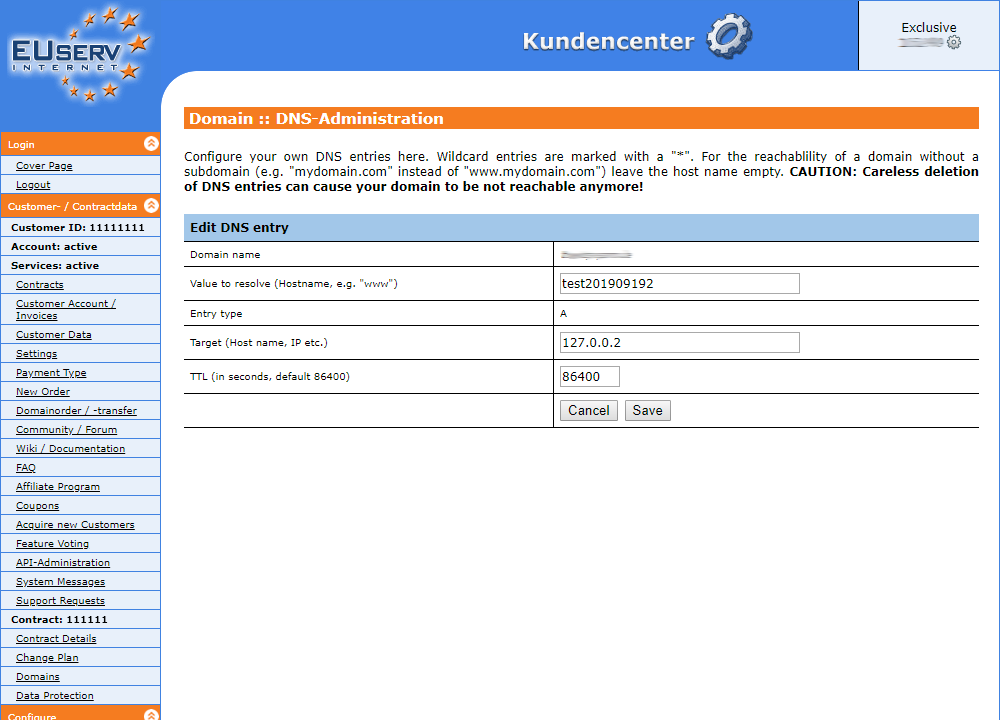Click the Logout link
Image resolution: width=1000 pixels, height=720 pixels.
click(33, 185)
